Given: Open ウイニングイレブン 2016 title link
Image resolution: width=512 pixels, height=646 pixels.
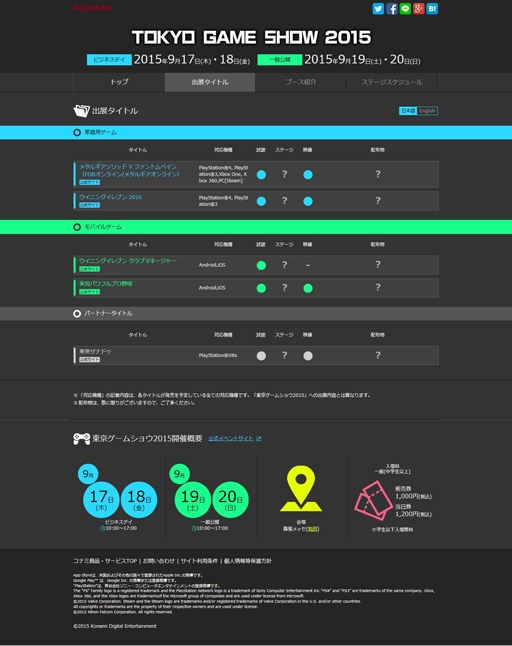Looking at the screenshot, I should point(110,197).
